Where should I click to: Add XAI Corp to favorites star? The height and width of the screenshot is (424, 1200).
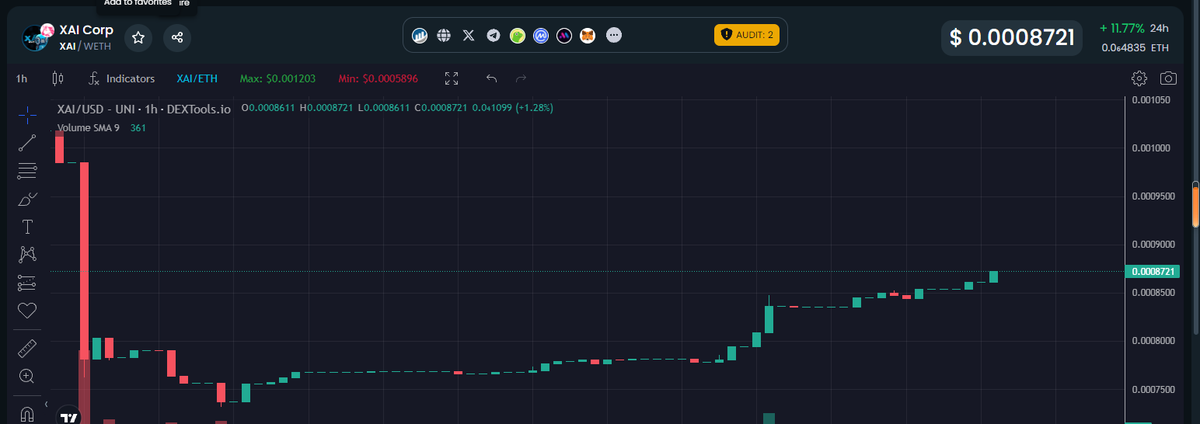pos(139,38)
